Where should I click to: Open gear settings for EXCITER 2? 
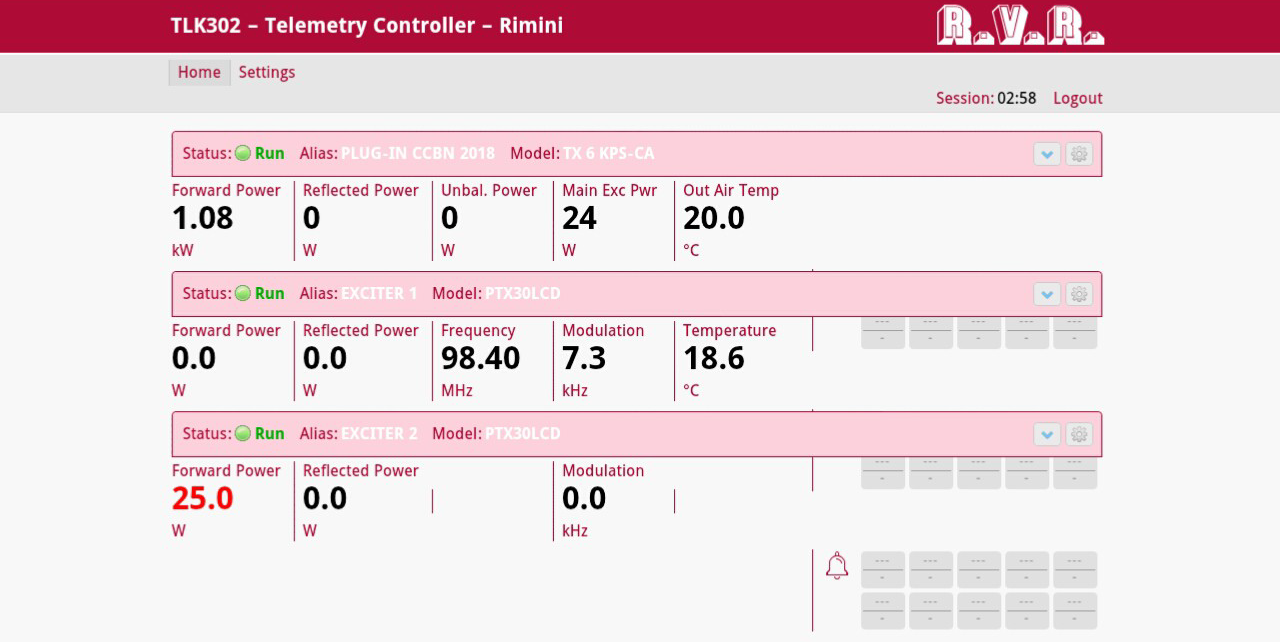point(1079,434)
